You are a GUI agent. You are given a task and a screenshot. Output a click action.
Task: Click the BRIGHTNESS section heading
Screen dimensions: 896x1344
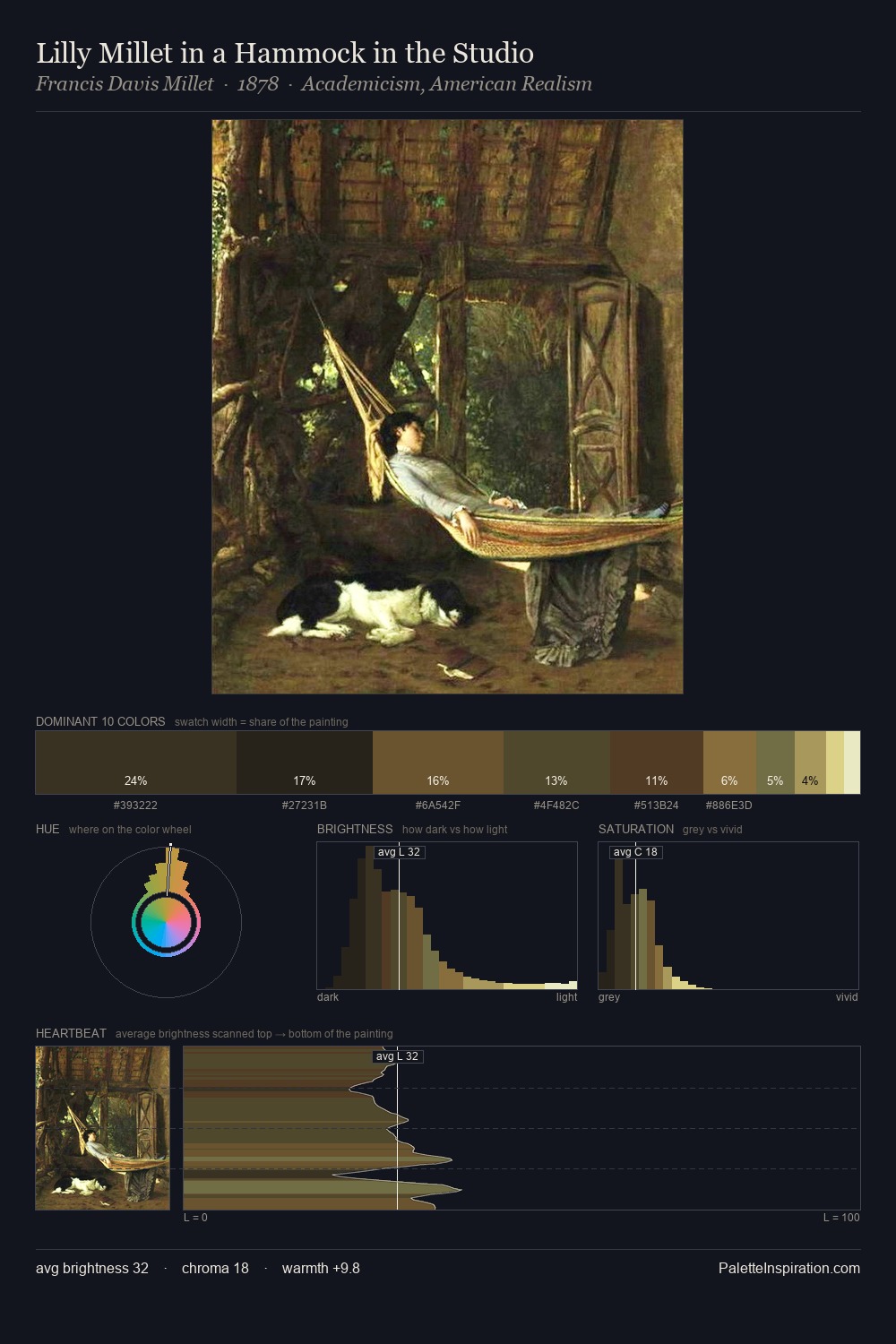pyautogui.click(x=355, y=829)
